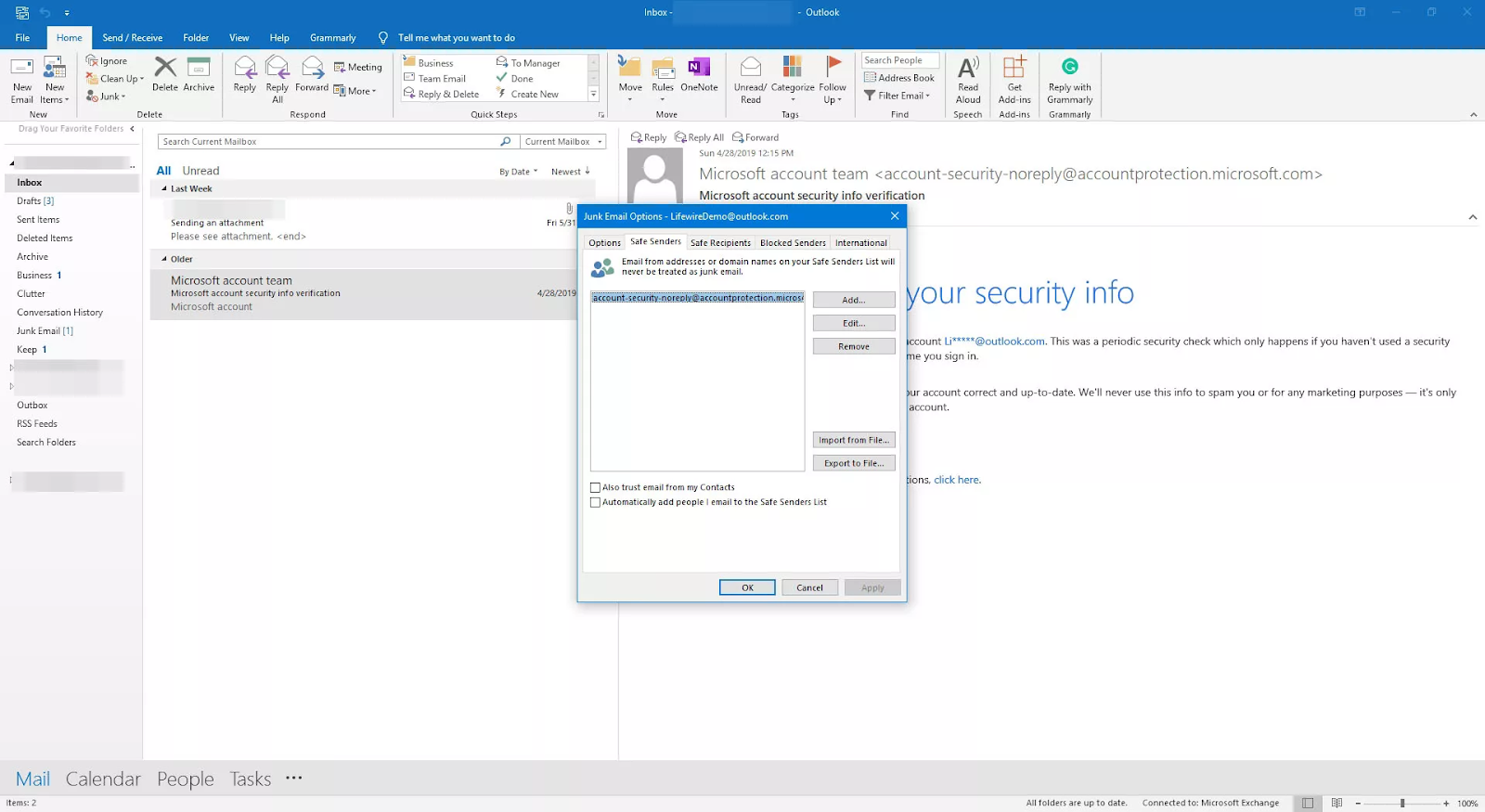
Task: Click the search magnifier icon
Action: point(505,142)
